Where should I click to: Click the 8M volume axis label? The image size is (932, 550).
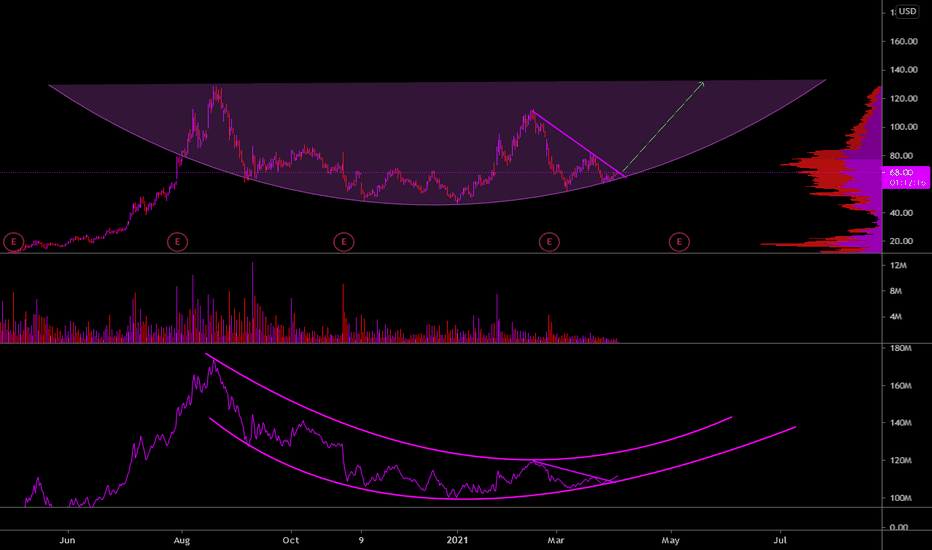click(896, 291)
